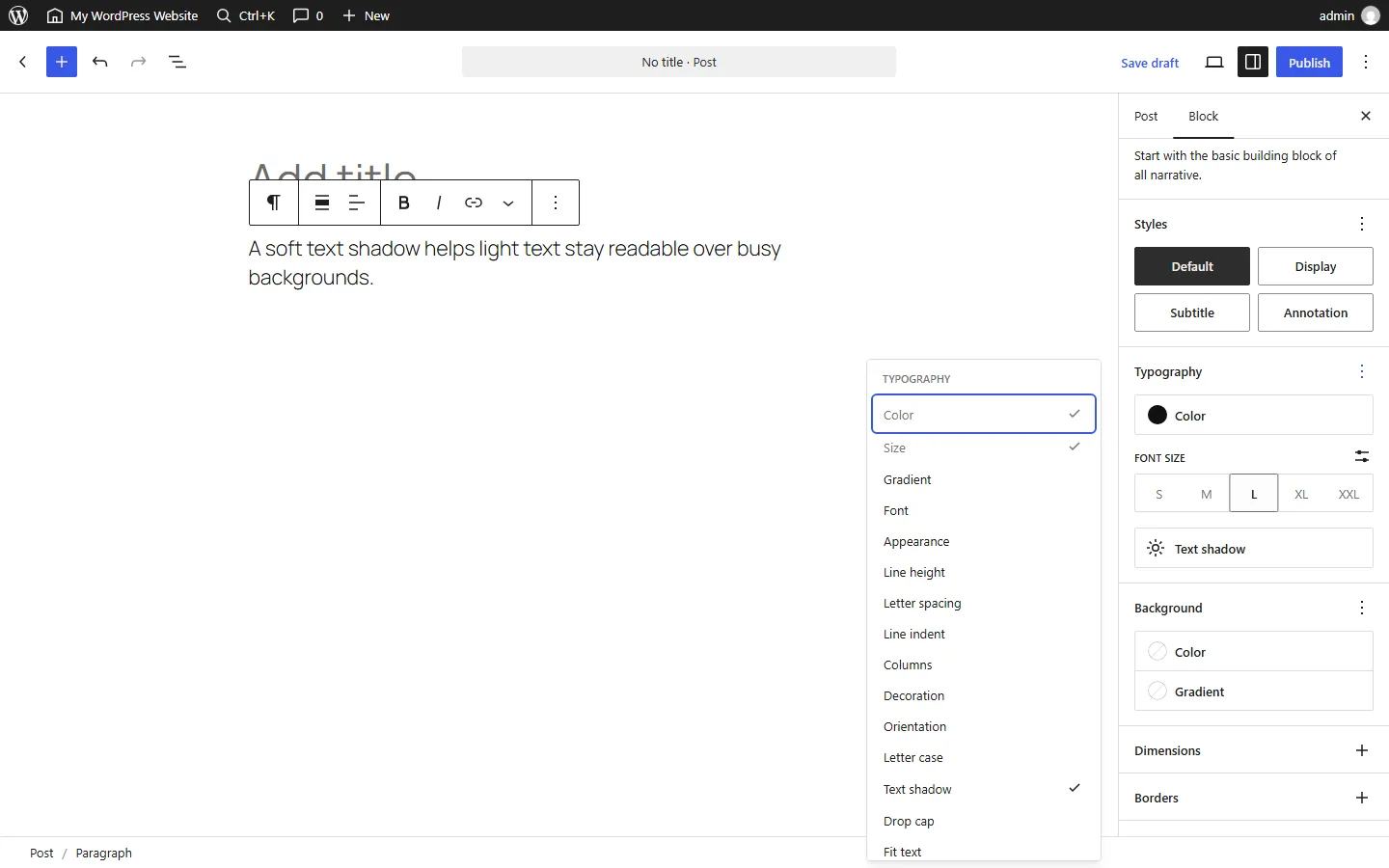Open the block inserter plus button

point(62,62)
